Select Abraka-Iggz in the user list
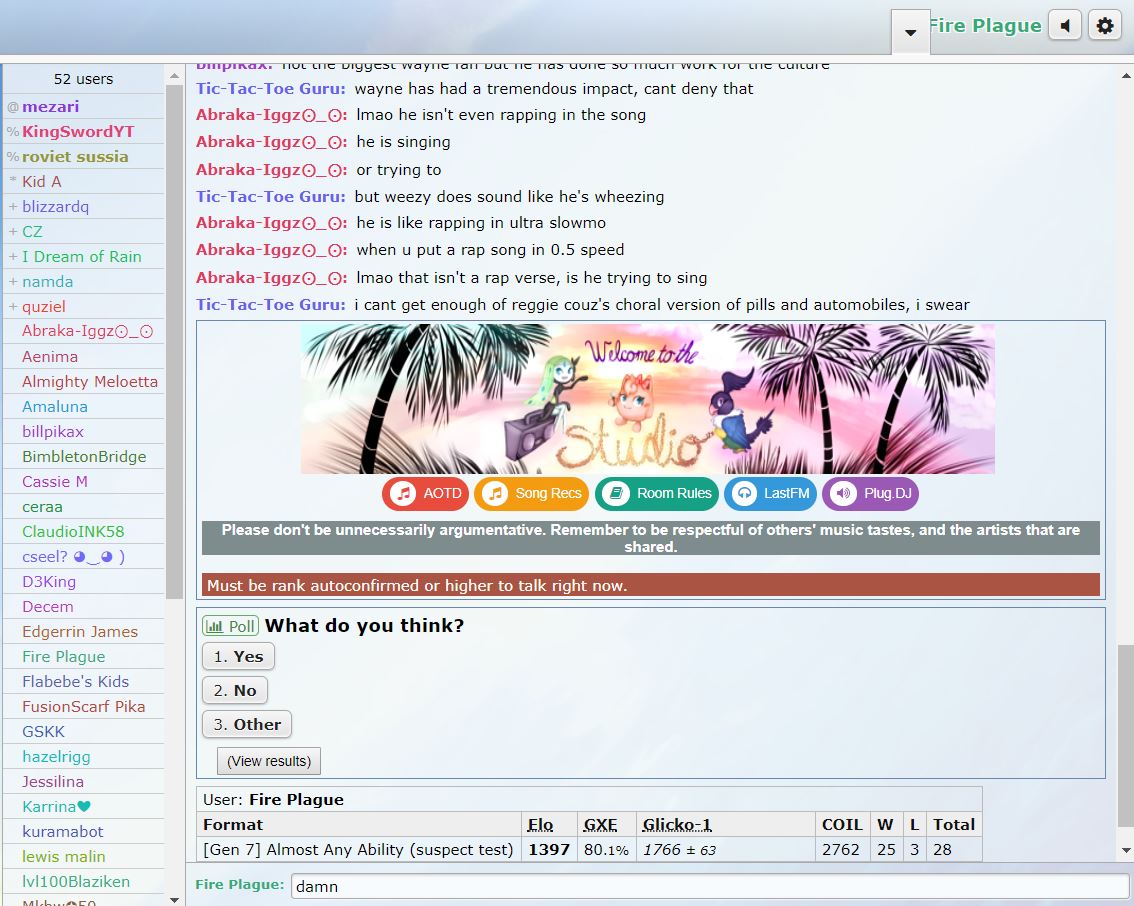1134x906 pixels. [x=83, y=331]
